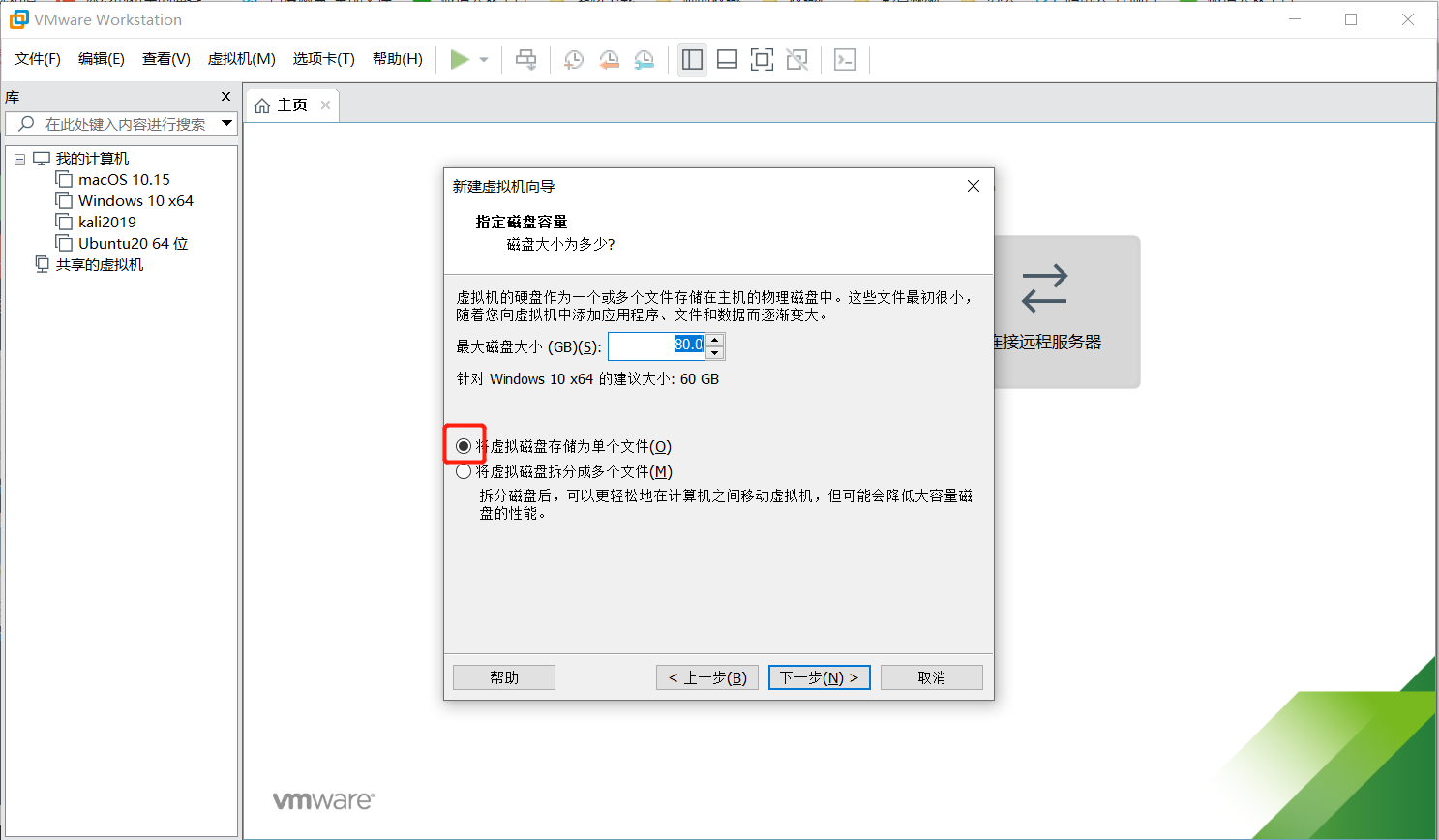Click the send Ctrl+Alt+Del toolbar icon
Screen dimensions: 1439x840
click(525, 60)
